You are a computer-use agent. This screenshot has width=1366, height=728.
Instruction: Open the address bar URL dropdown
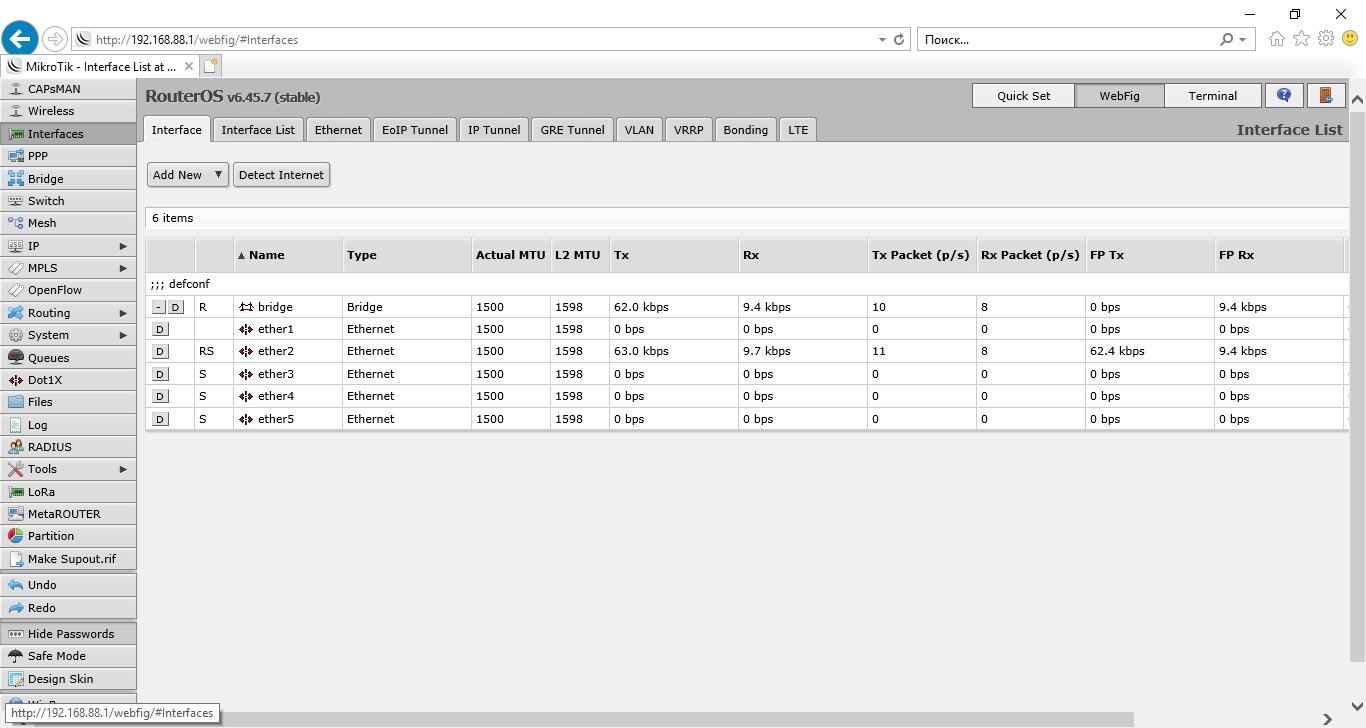pyautogui.click(x=882, y=40)
